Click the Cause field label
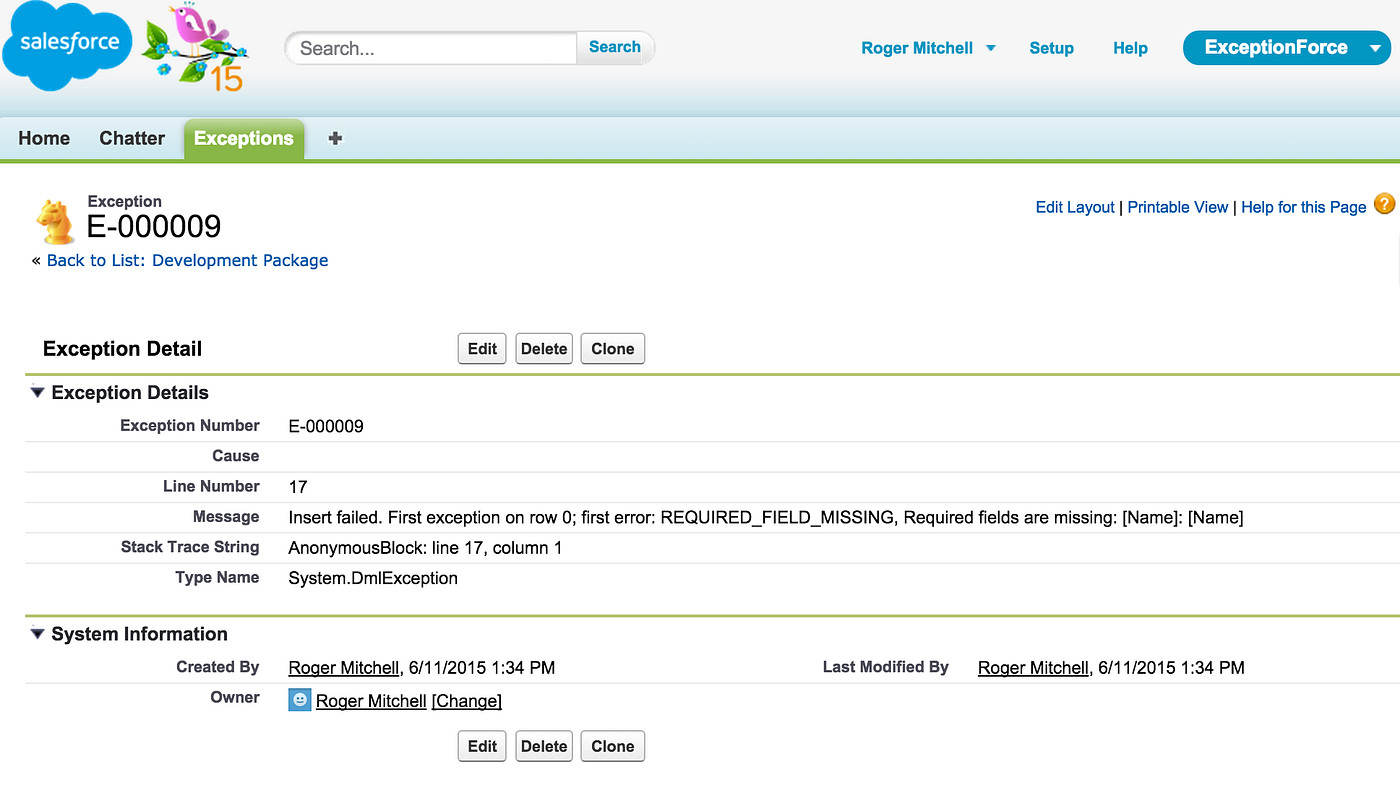Screen dimensions: 1400x804 click(236, 456)
